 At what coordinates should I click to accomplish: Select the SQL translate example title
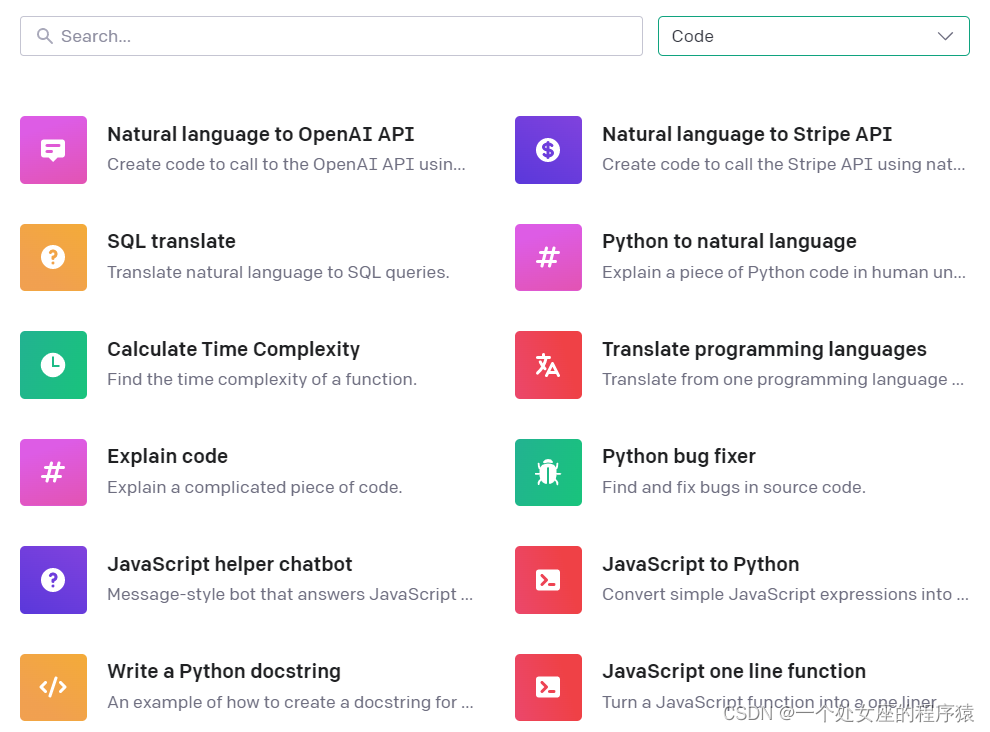171,241
